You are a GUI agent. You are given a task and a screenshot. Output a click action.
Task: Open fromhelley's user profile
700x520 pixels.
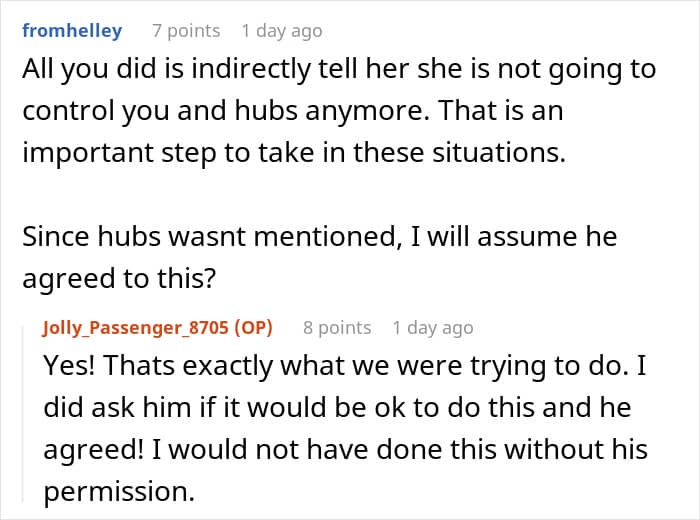click(71, 30)
